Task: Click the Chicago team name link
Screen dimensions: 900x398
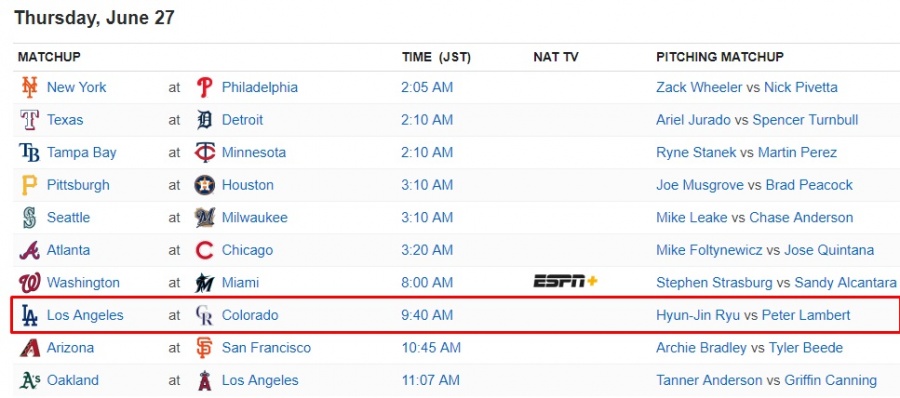Action: click(x=247, y=250)
